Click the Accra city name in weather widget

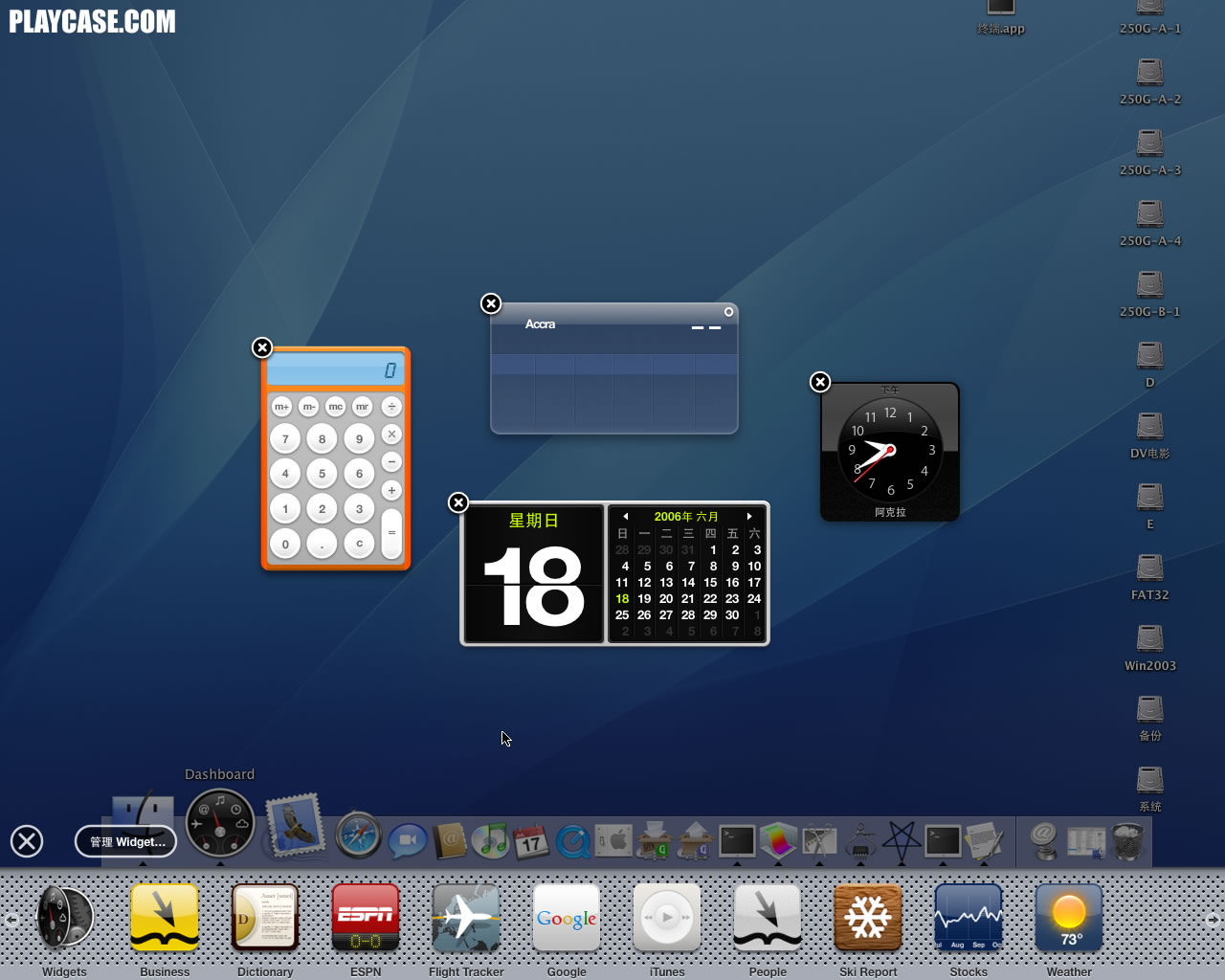[x=540, y=324]
